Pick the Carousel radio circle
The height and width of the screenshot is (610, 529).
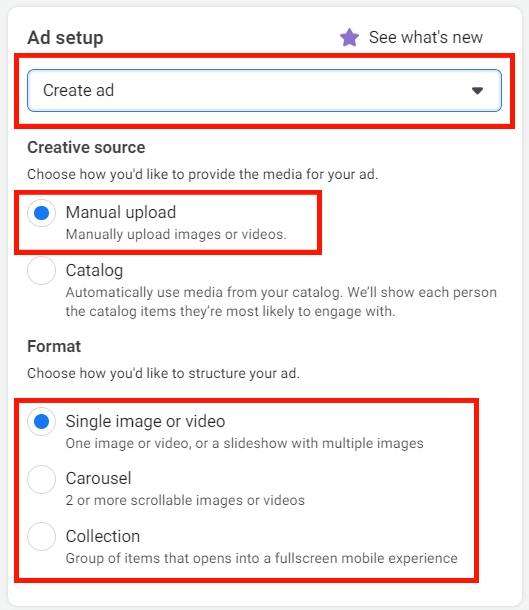41,479
